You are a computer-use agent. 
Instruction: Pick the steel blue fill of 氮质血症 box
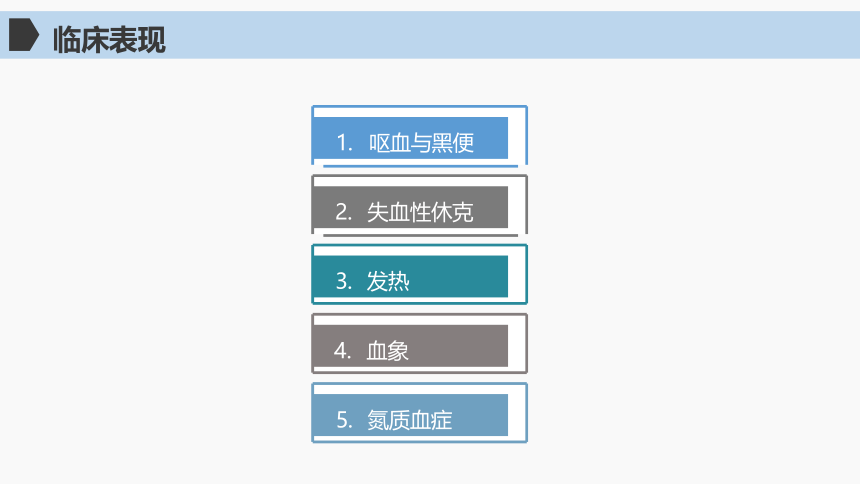coord(410,415)
